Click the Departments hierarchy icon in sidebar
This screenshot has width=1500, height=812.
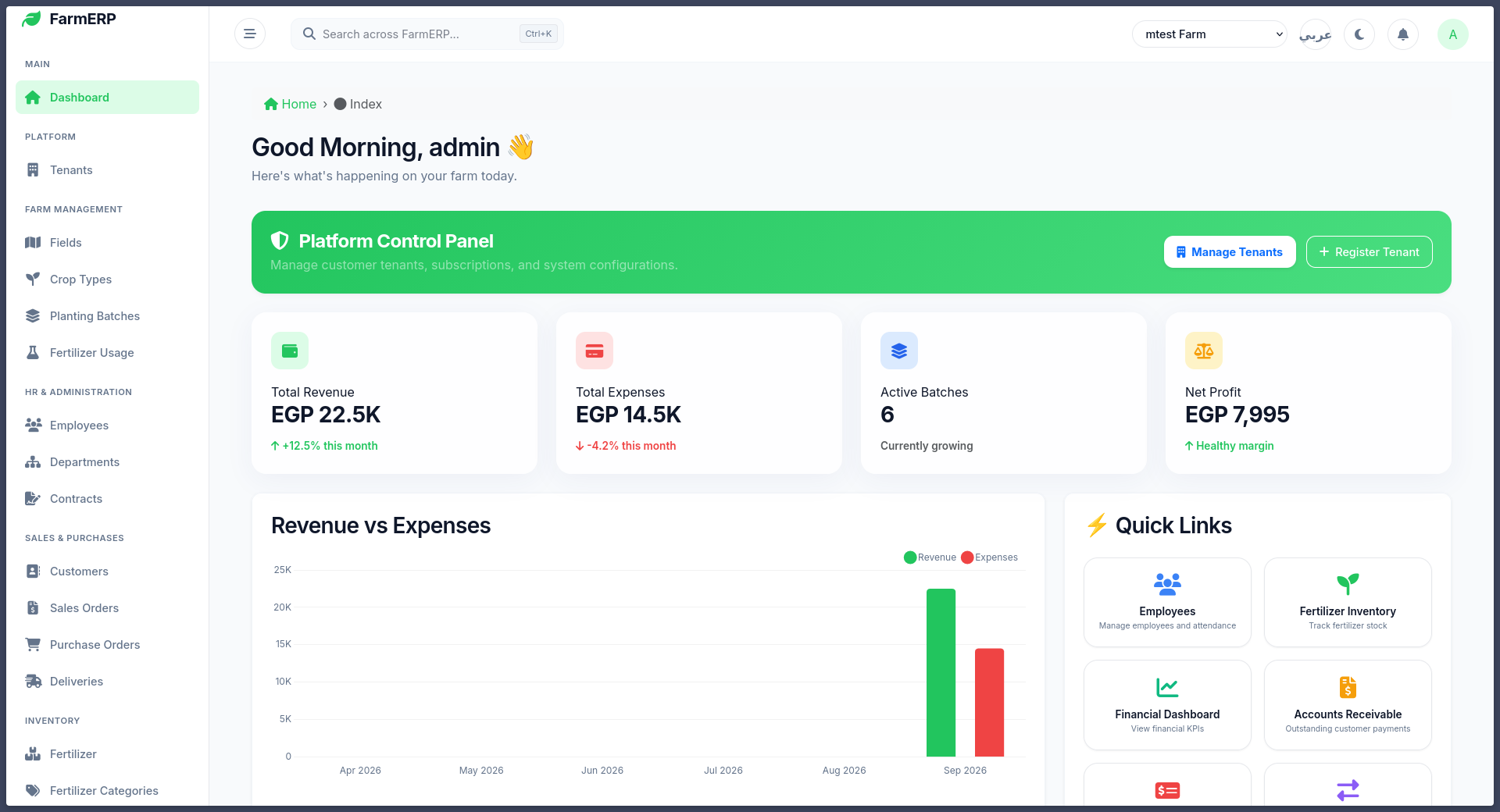click(33, 462)
